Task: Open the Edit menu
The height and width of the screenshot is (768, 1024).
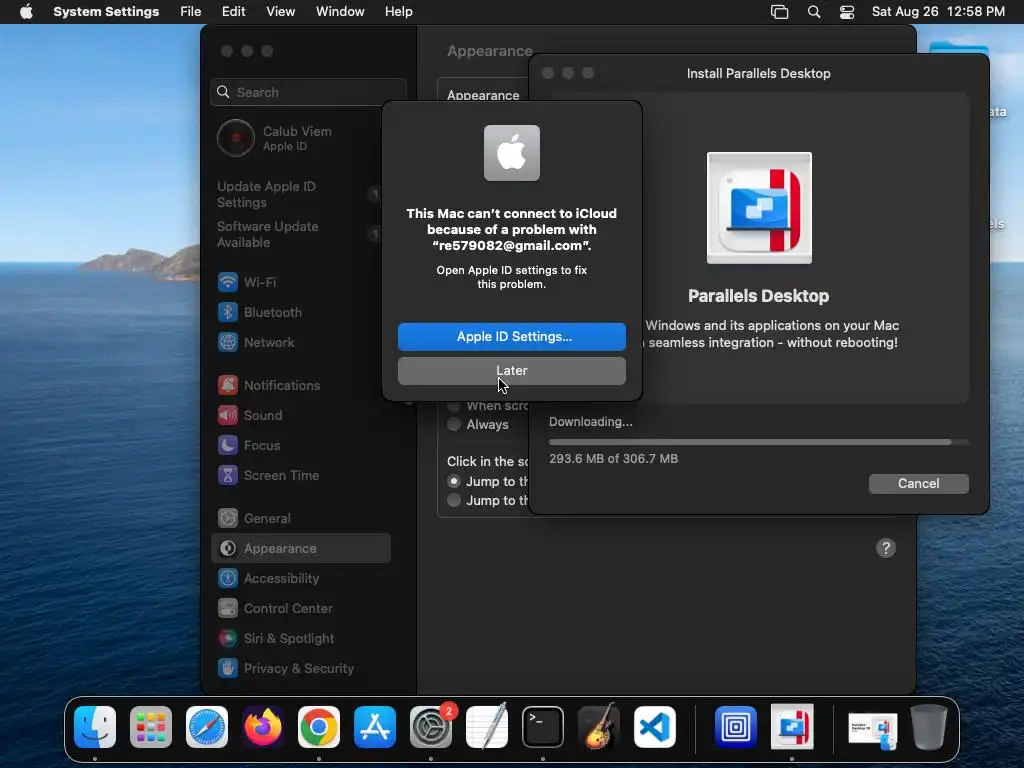Action: 233,12
